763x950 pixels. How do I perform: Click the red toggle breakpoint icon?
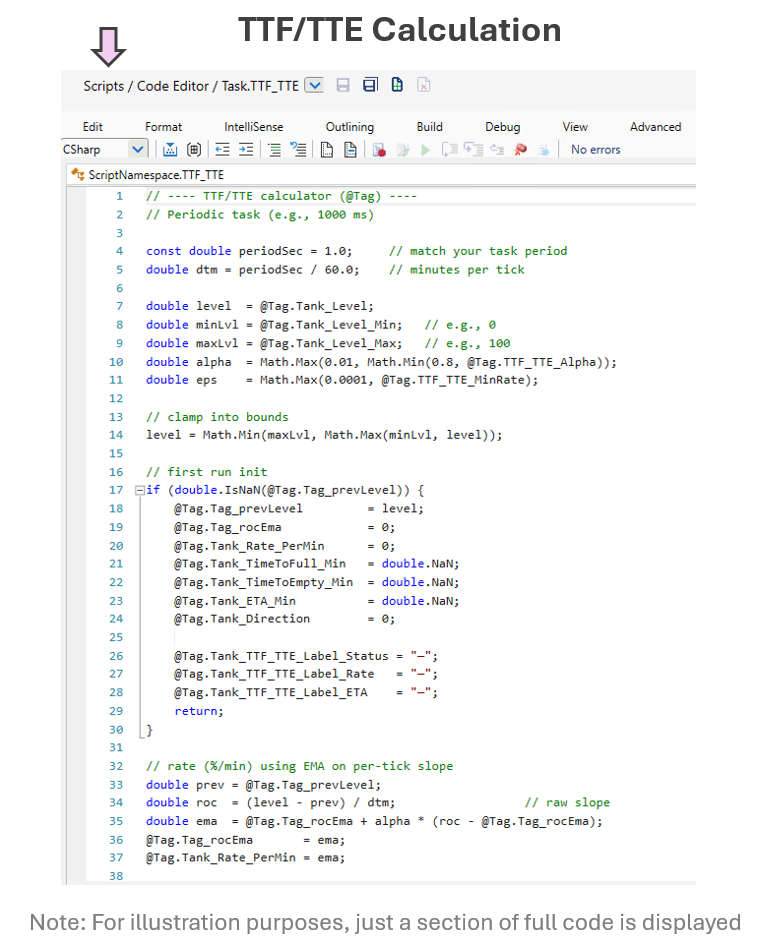point(379,150)
